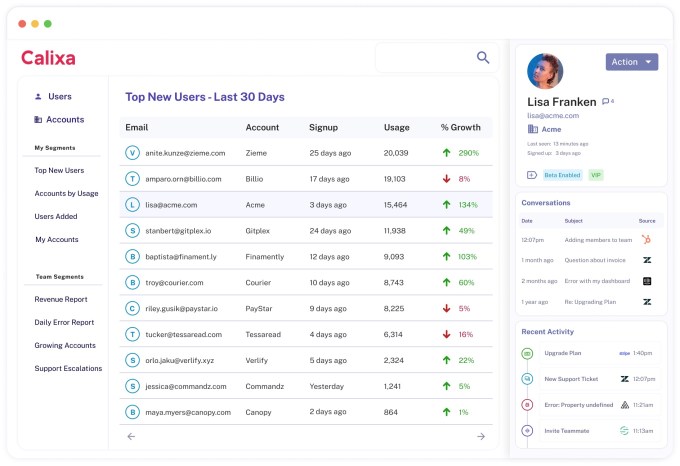Click the New Support Ticket activity icon
Viewport: 680px width, 466px height.
[527, 379]
